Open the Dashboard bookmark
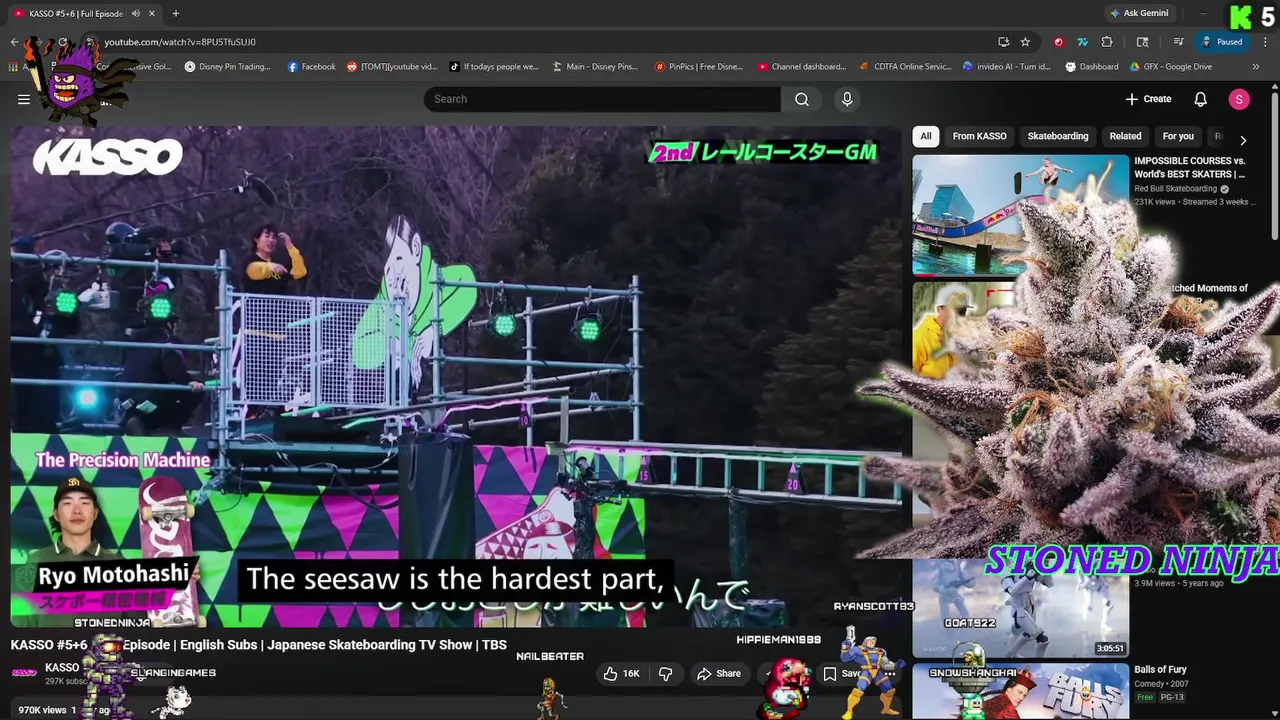Screen dimensions: 1280x720 [1091, 67]
